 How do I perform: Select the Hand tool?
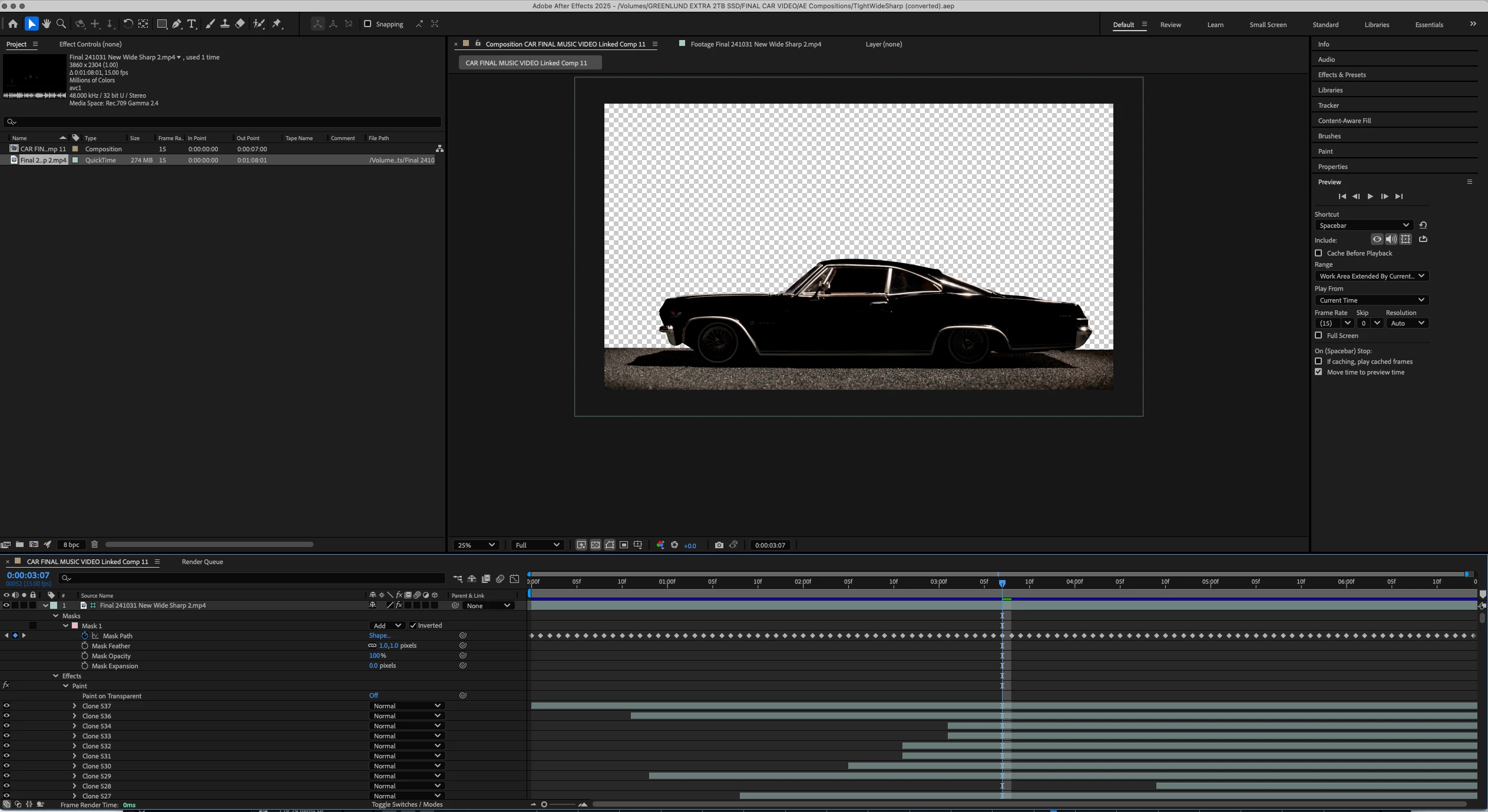pyautogui.click(x=46, y=24)
